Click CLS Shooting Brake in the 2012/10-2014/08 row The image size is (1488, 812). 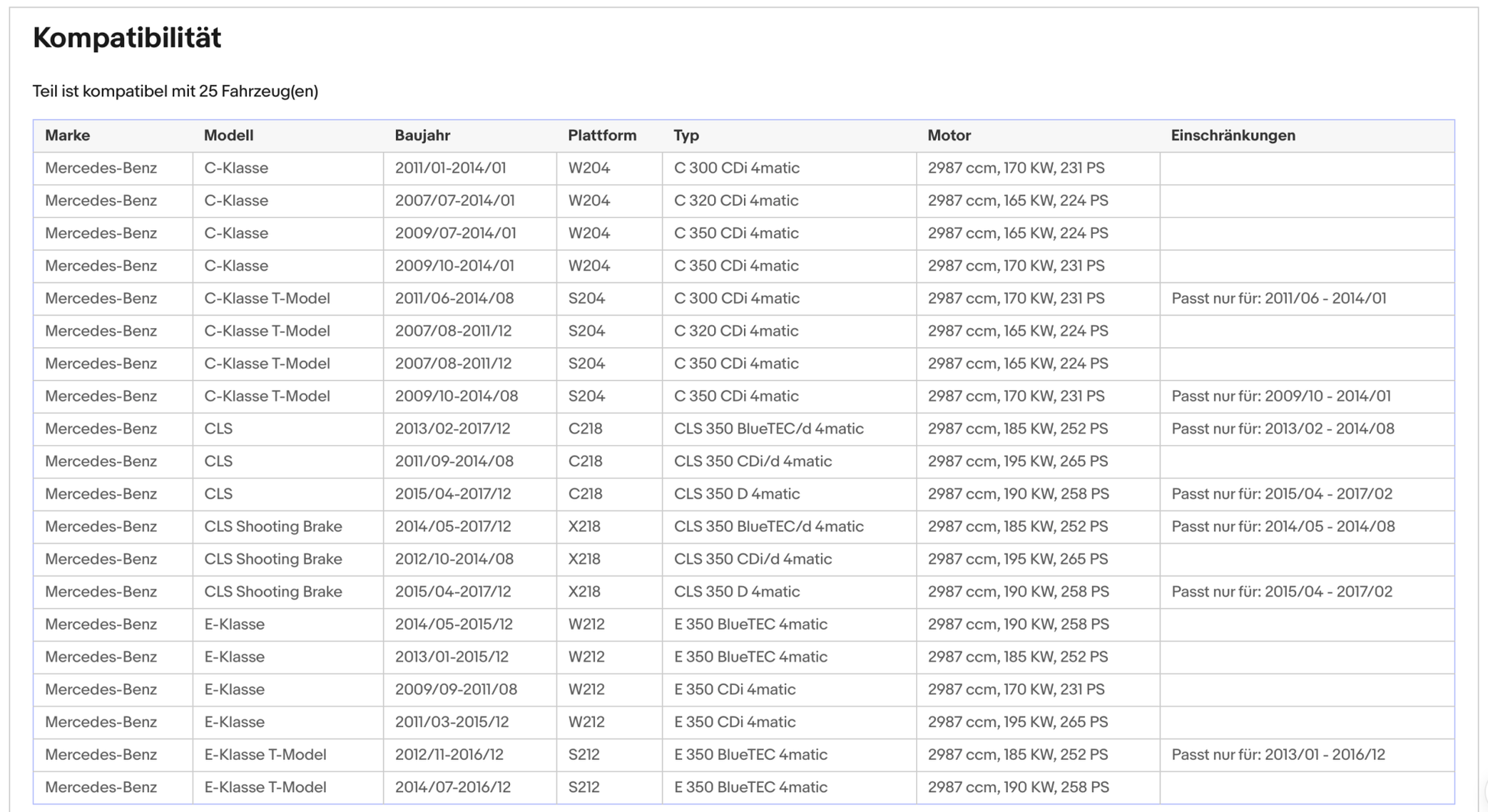tap(273, 559)
